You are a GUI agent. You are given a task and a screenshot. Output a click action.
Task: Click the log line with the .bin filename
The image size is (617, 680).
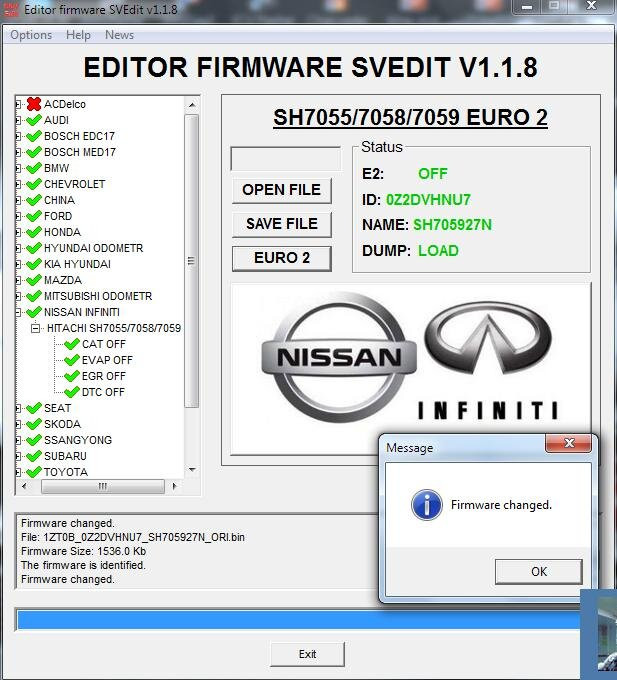point(133,537)
